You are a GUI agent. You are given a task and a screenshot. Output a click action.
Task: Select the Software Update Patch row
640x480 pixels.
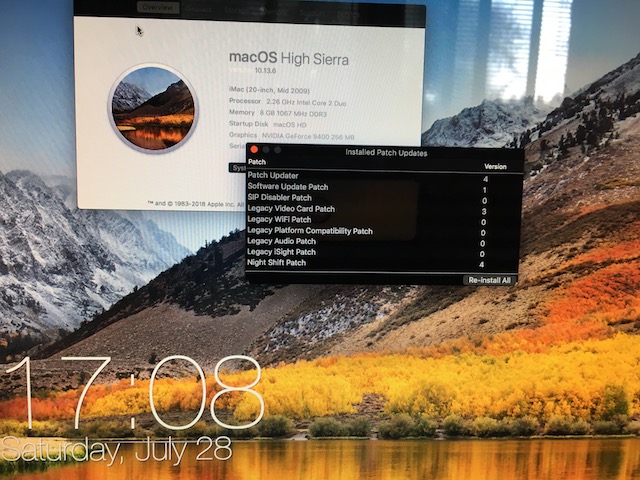click(x=383, y=187)
